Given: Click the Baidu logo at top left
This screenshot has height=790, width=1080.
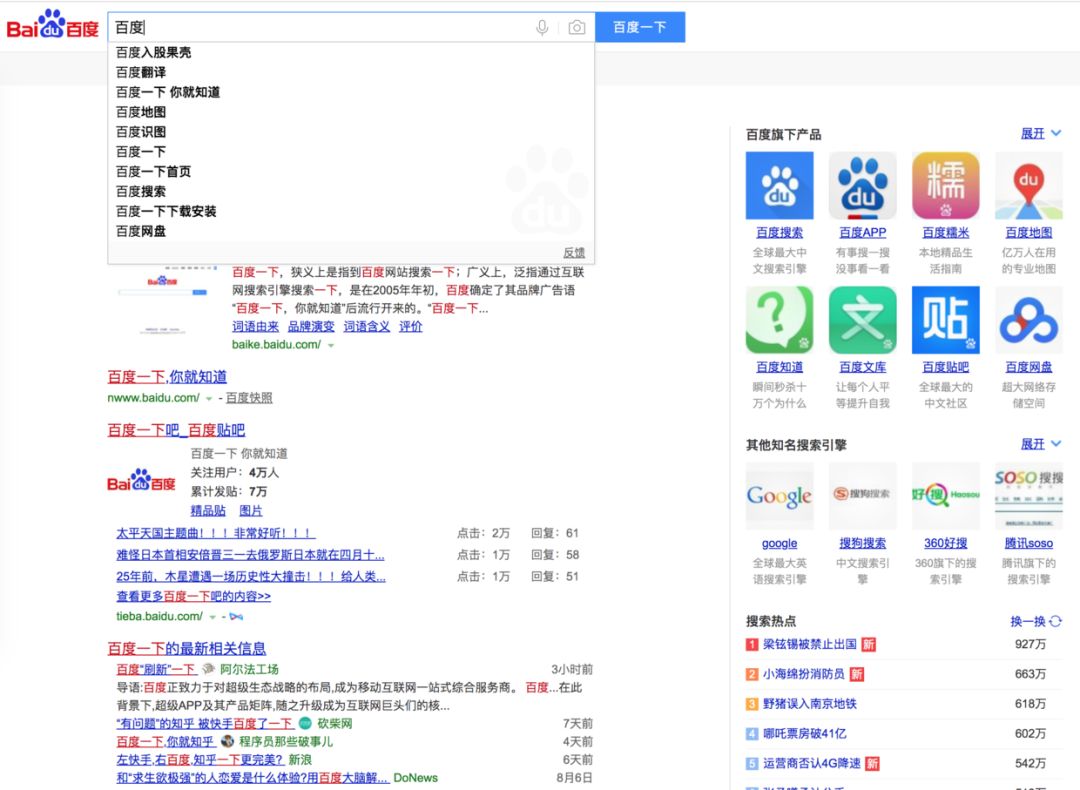Looking at the screenshot, I should pos(52,25).
